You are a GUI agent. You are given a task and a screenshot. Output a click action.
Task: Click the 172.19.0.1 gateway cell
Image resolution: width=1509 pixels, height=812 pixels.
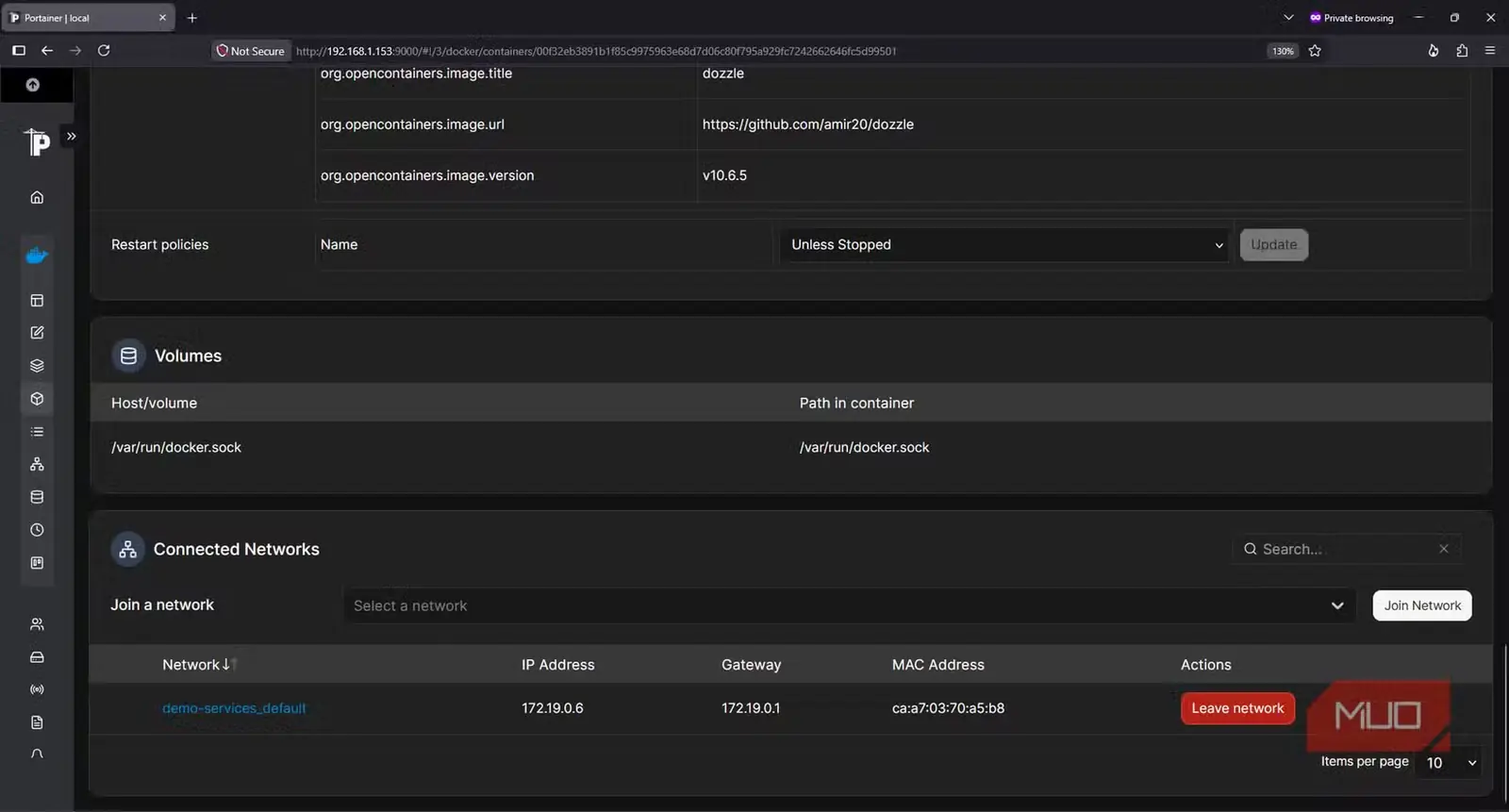click(751, 708)
